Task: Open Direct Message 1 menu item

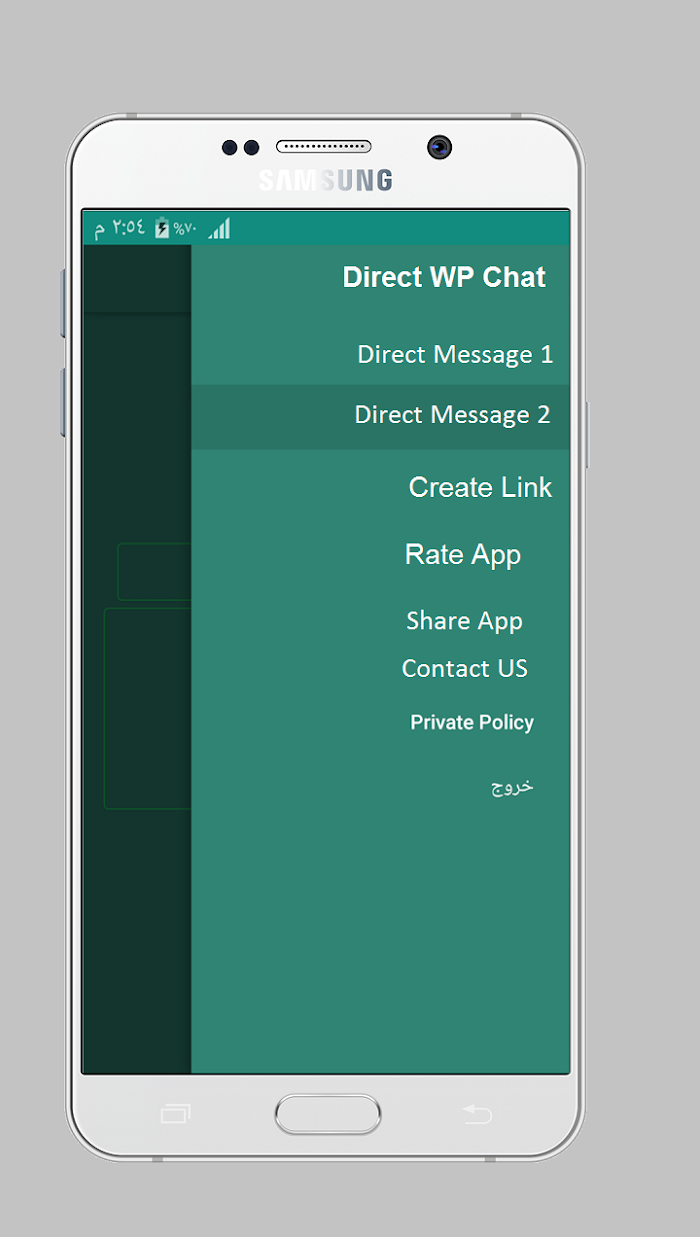Action: pos(455,355)
